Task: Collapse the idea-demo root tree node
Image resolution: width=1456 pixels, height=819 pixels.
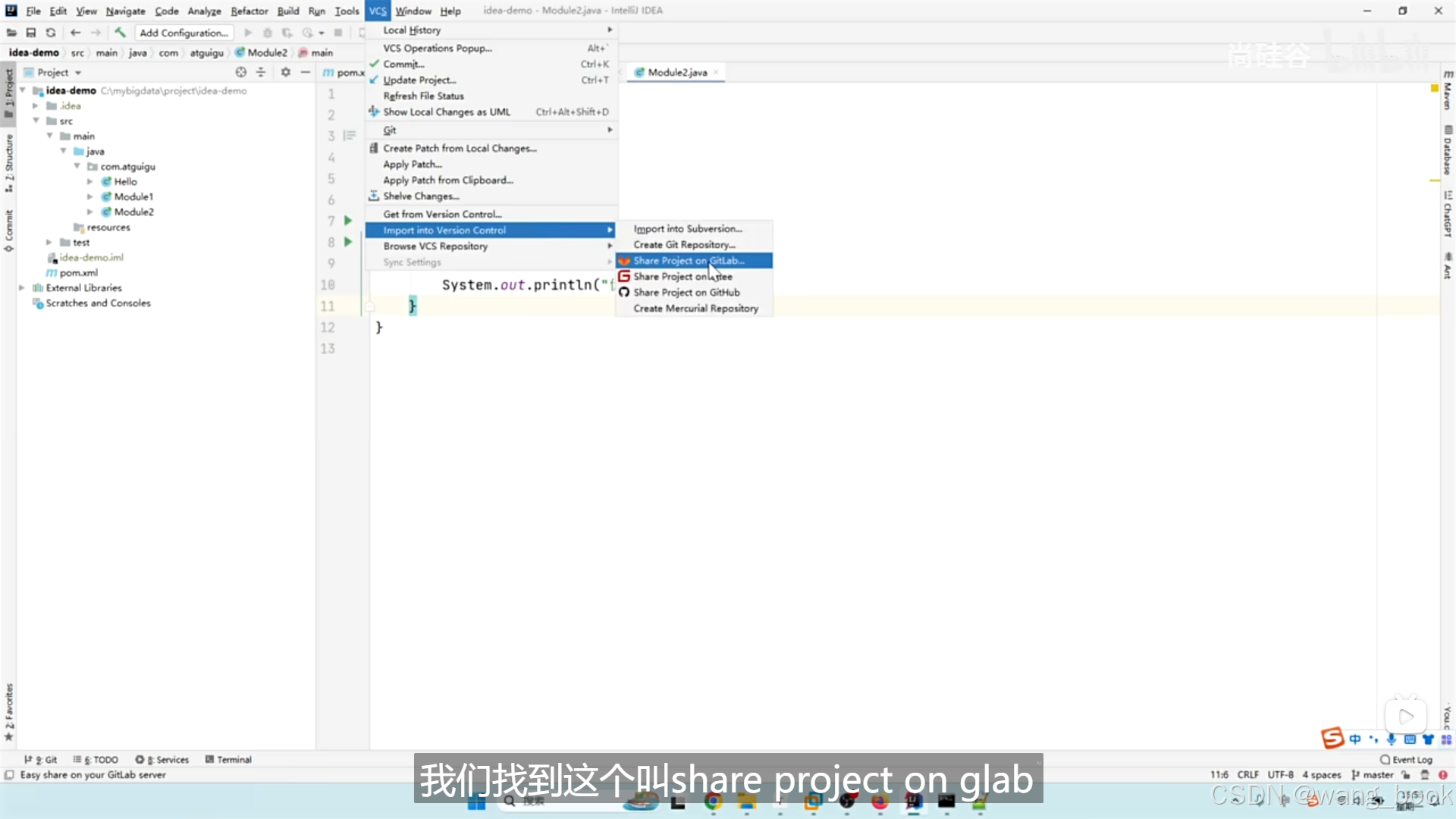Action: tap(23, 90)
